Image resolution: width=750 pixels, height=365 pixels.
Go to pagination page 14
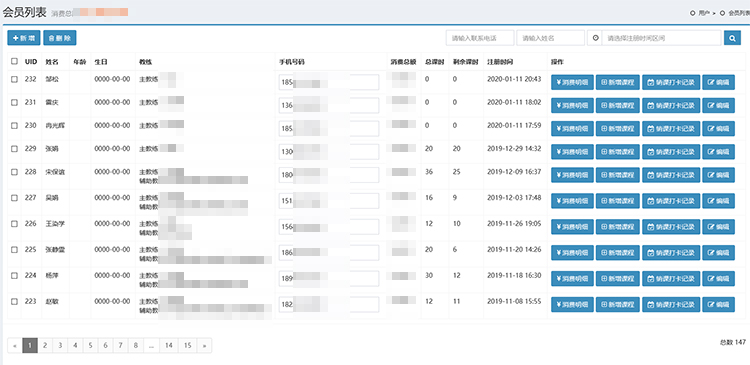coord(169,345)
